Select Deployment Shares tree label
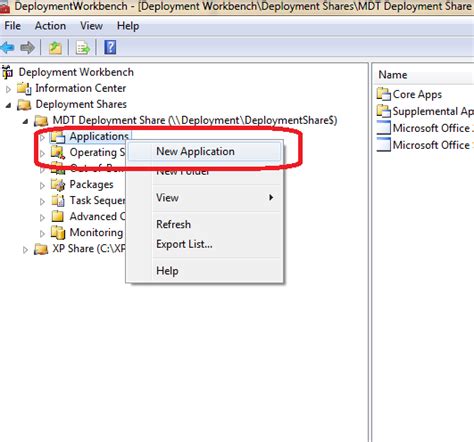Screen dimensions: 474x442 click(81, 104)
